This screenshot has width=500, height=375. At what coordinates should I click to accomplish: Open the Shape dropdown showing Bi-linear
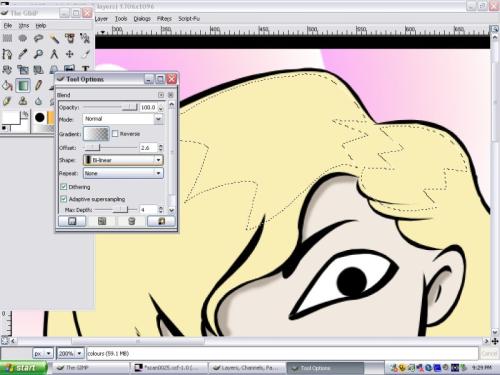click(123, 160)
